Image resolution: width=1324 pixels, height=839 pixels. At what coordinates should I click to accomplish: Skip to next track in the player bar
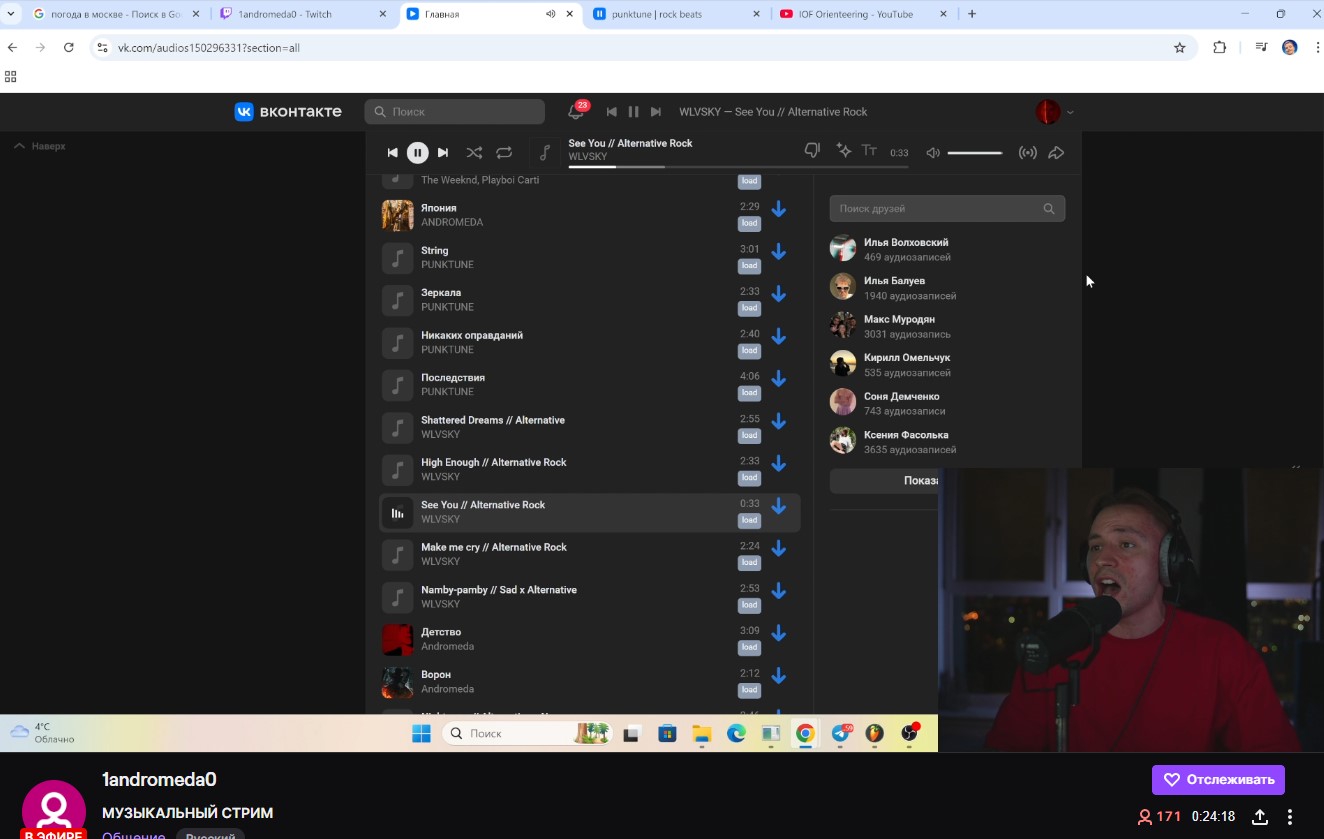pos(443,153)
